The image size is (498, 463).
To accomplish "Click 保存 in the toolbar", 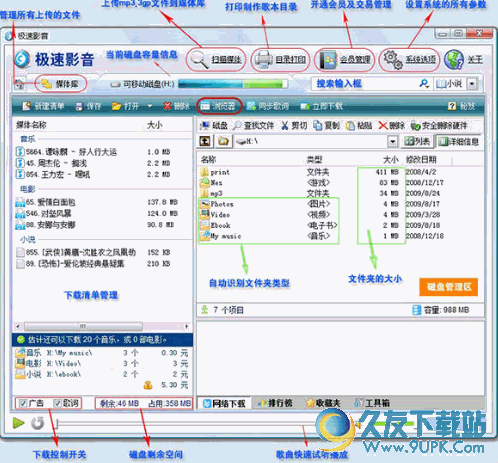I will click(88, 106).
